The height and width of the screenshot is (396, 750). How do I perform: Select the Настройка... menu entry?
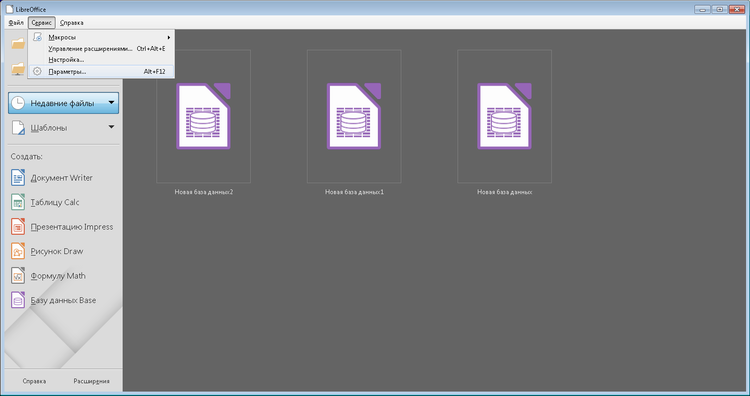click(x=101, y=60)
